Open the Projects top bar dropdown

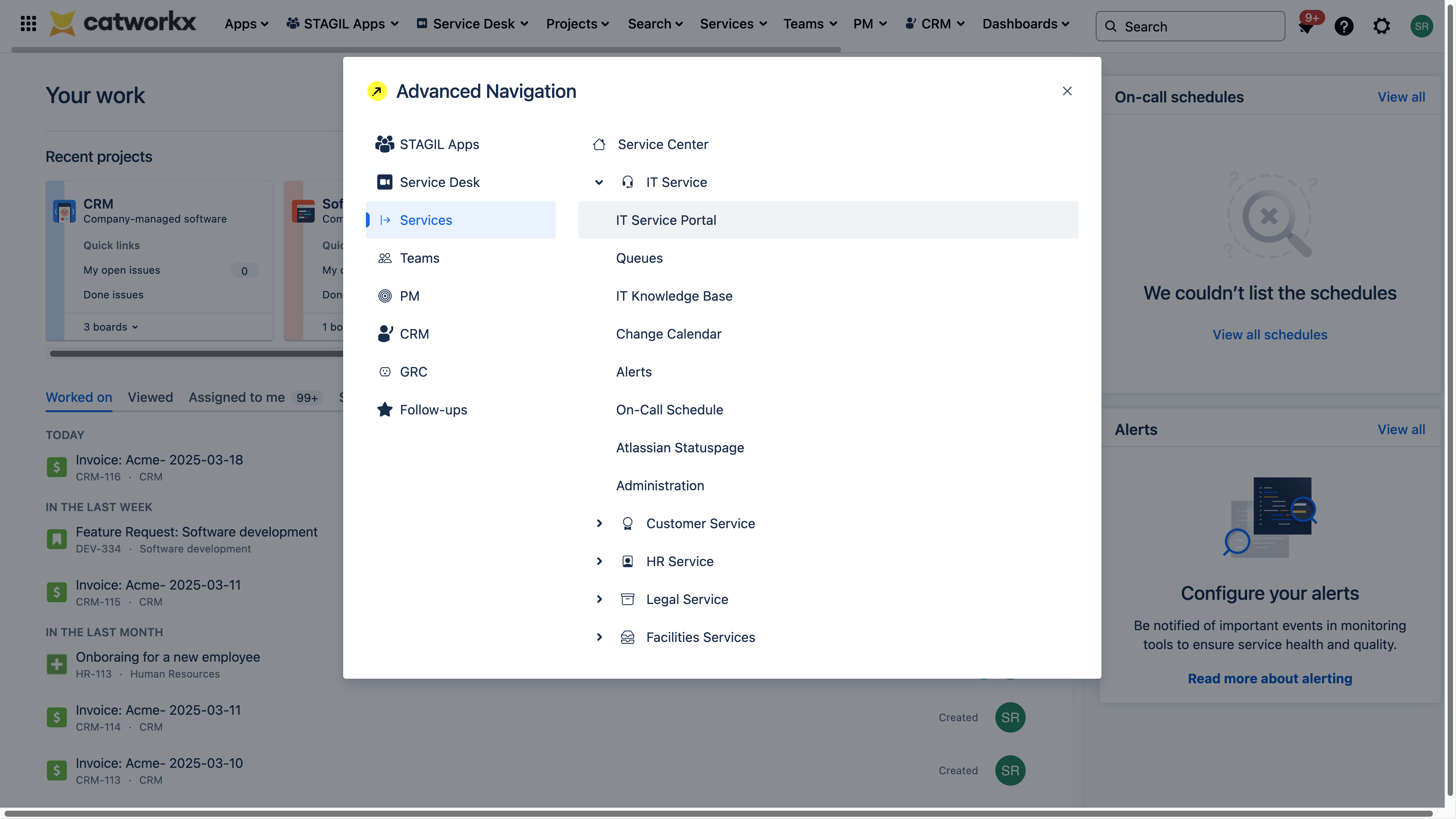pyautogui.click(x=577, y=24)
